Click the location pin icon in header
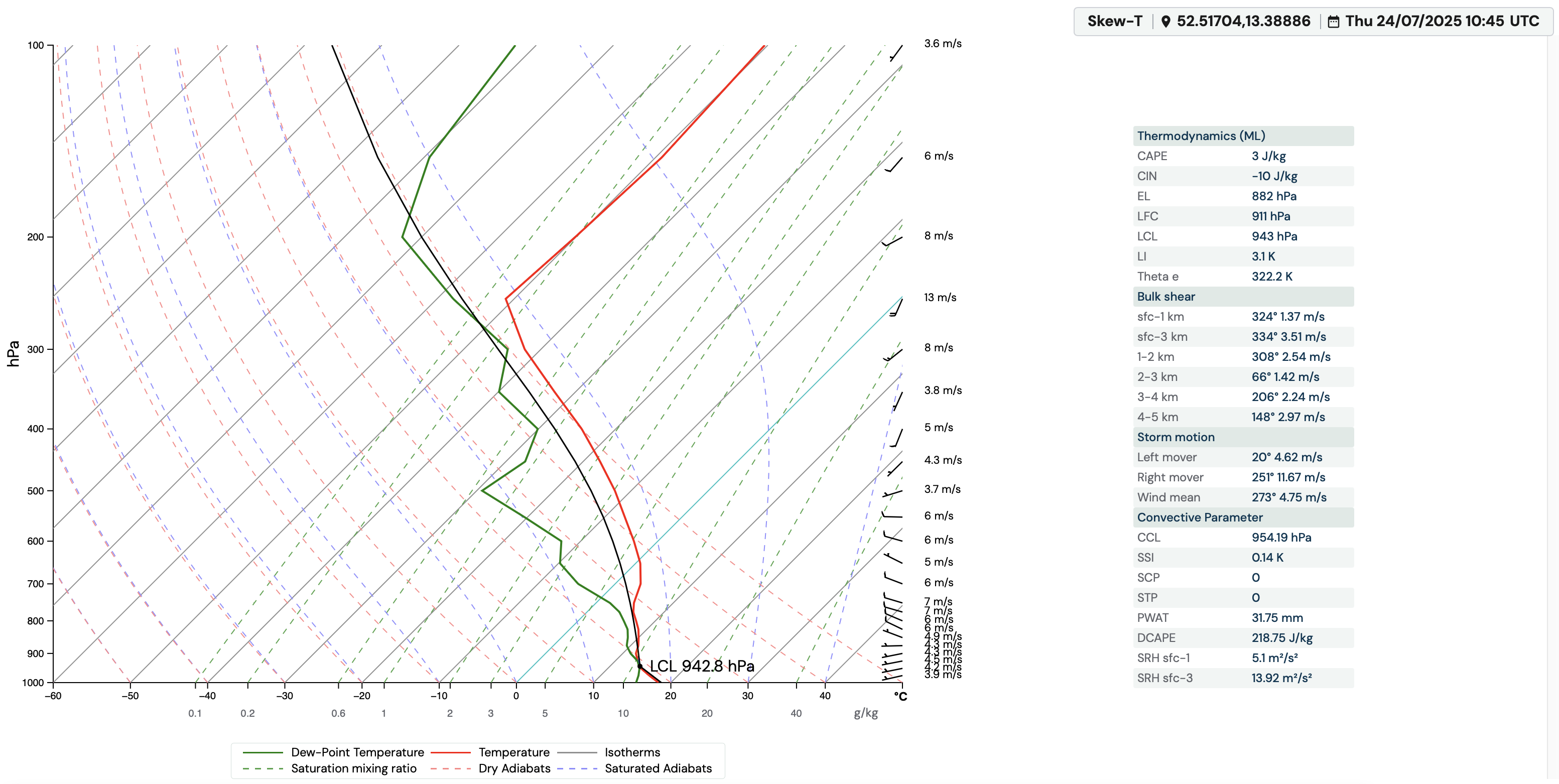The height and width of the screenshot is (784, 1559). click(x=1165, y=21)
